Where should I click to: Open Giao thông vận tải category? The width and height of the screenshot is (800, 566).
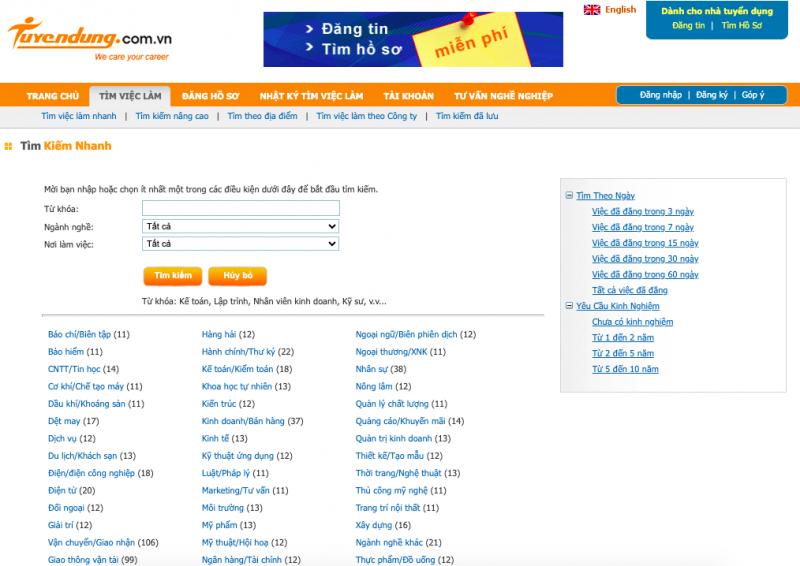click(x=83, y=560)
